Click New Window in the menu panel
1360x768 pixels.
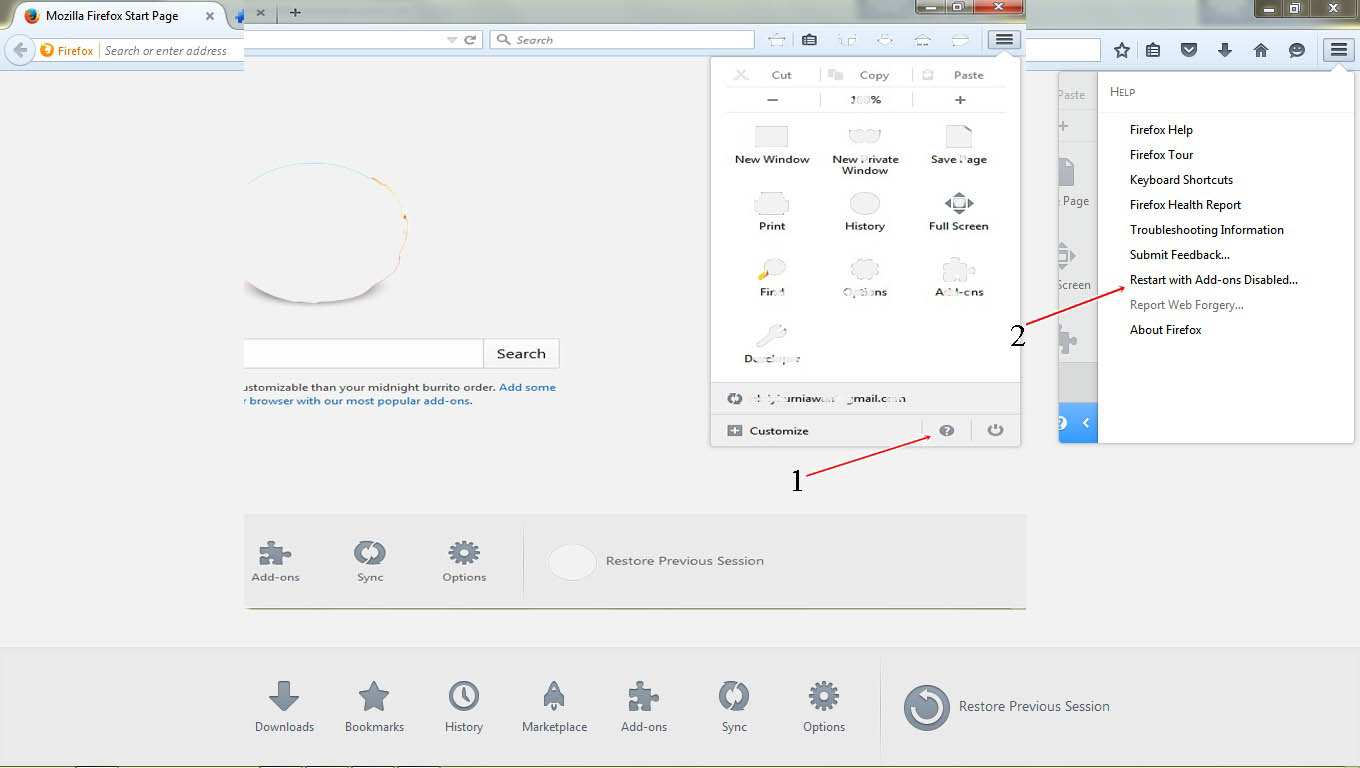772,145
